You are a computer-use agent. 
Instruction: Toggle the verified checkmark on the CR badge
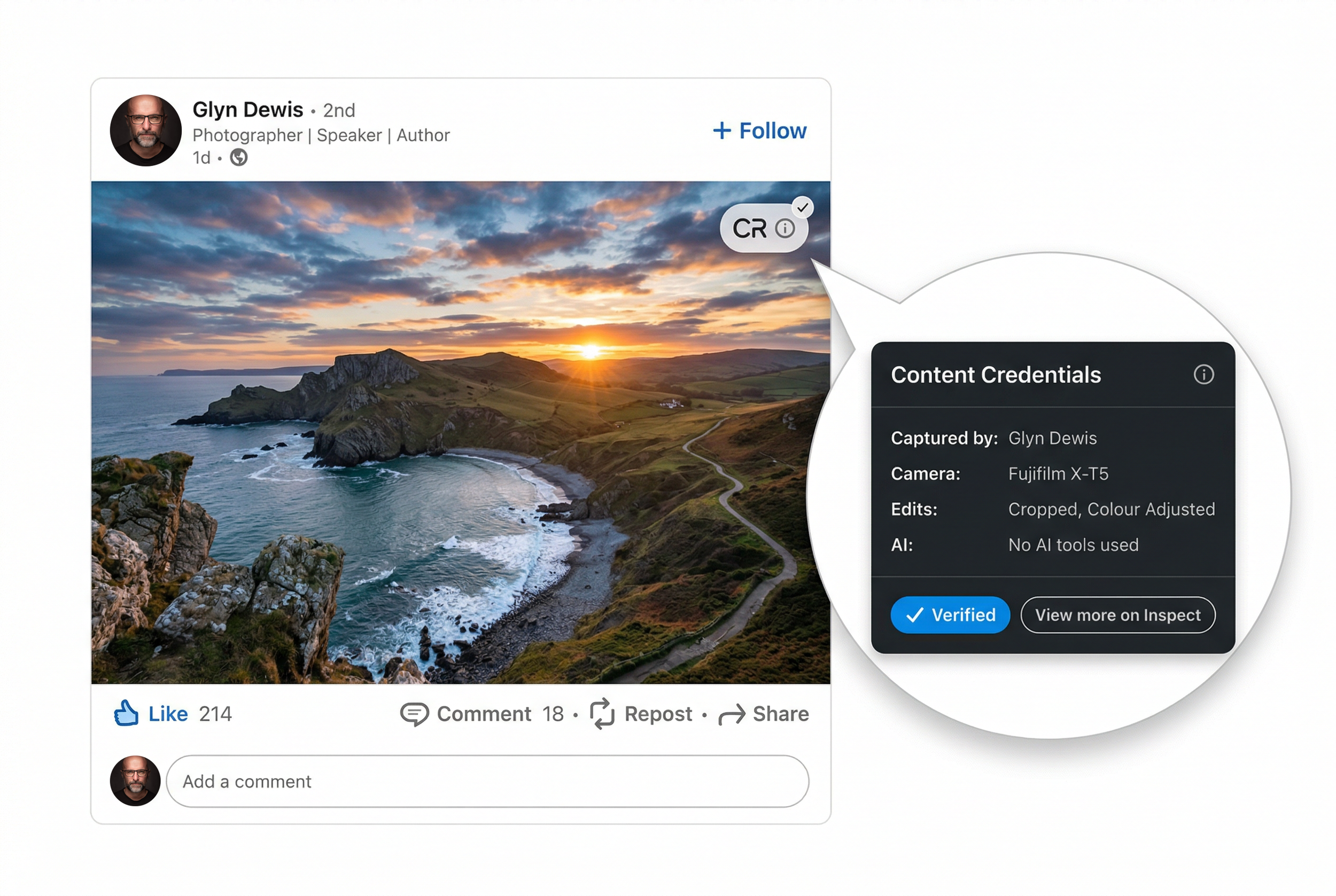tap(803, 207)
